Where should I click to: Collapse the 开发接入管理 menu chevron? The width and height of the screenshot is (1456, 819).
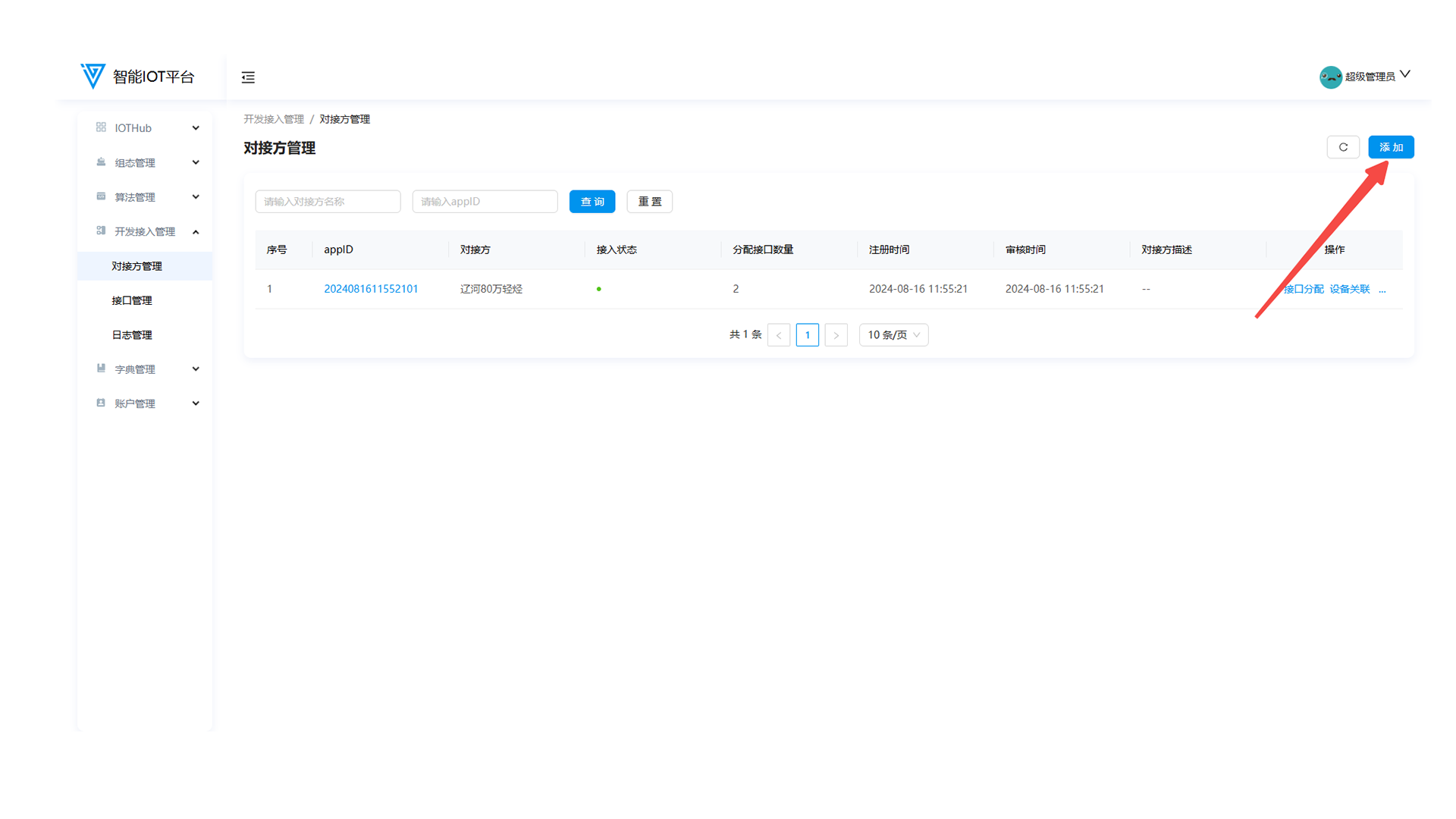pyautogui.click(x=196, y=232)
